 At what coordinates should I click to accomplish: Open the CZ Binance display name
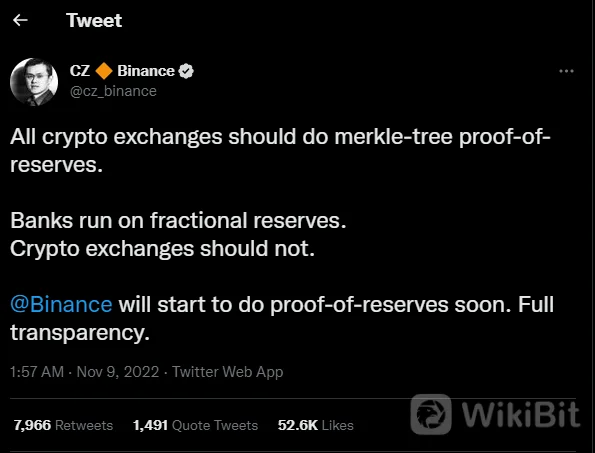point(122,71)
